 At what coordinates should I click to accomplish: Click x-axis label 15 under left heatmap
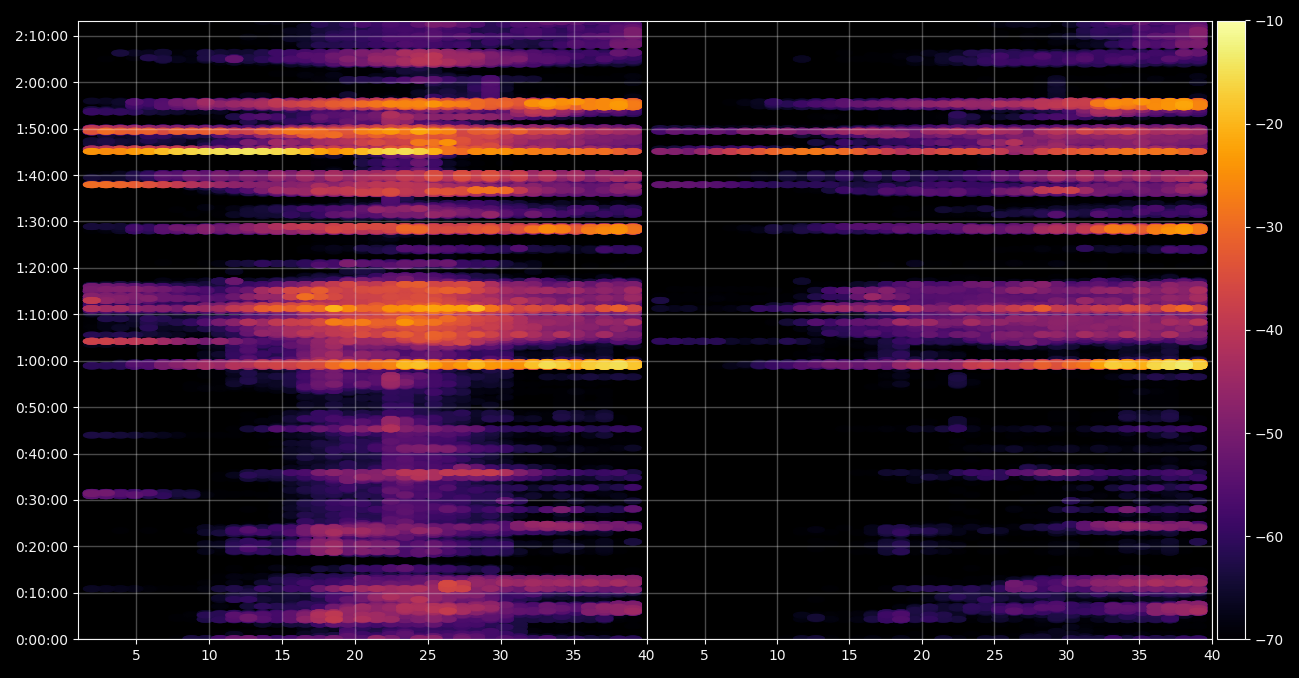click(x=282, y=656)
